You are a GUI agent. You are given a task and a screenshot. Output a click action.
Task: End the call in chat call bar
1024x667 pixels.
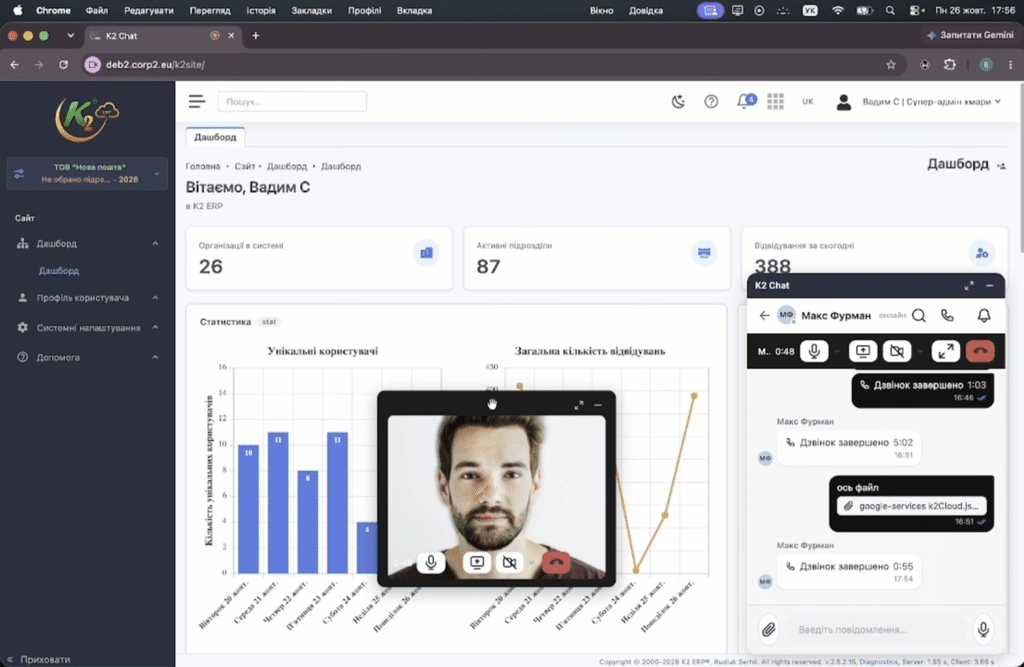[x=980, y=351]
